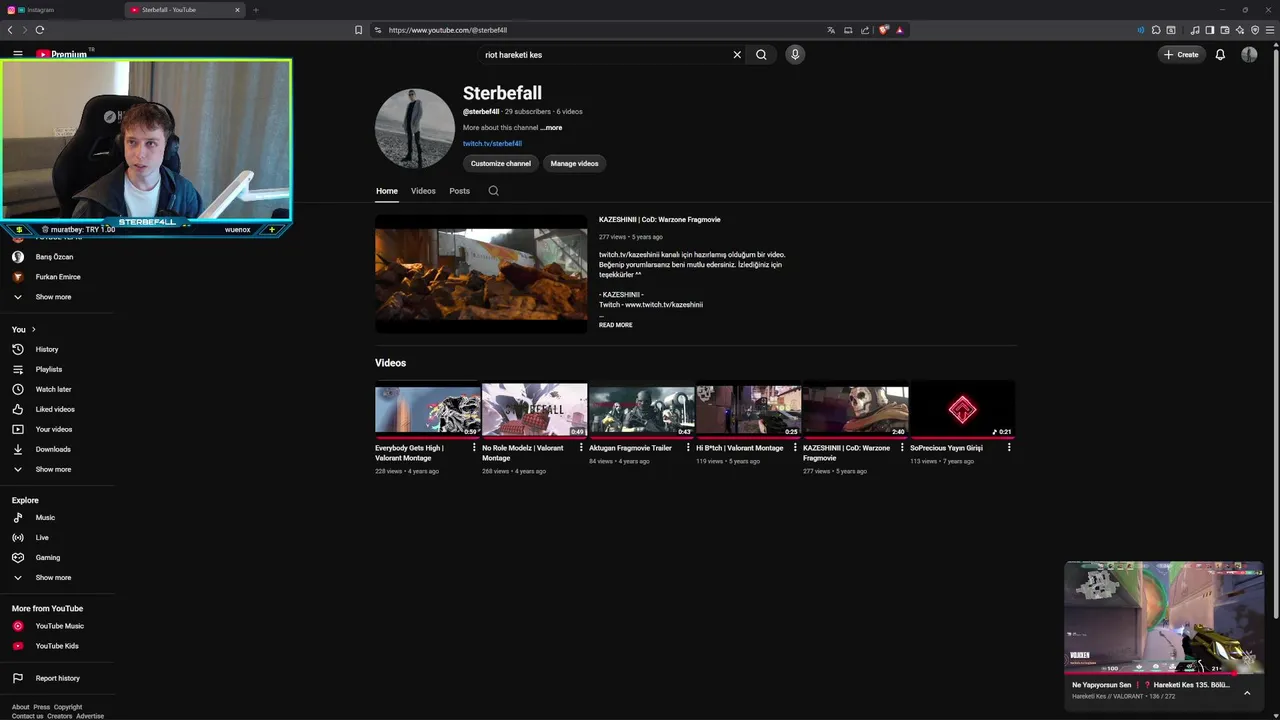1280x720 pixels.
Task: Open Leo AI assistant icon
Action: (1240, 30)
